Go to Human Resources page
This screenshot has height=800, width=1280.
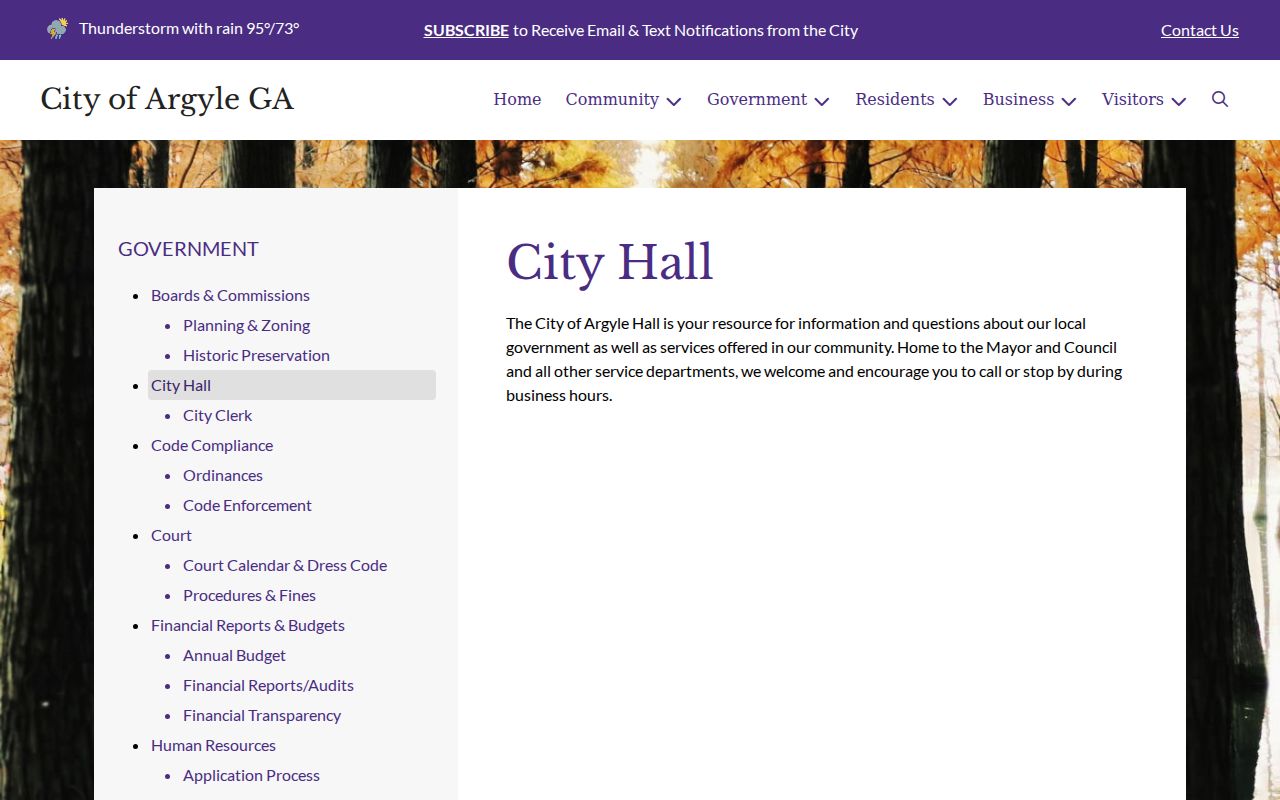click(x=213, y=745)
